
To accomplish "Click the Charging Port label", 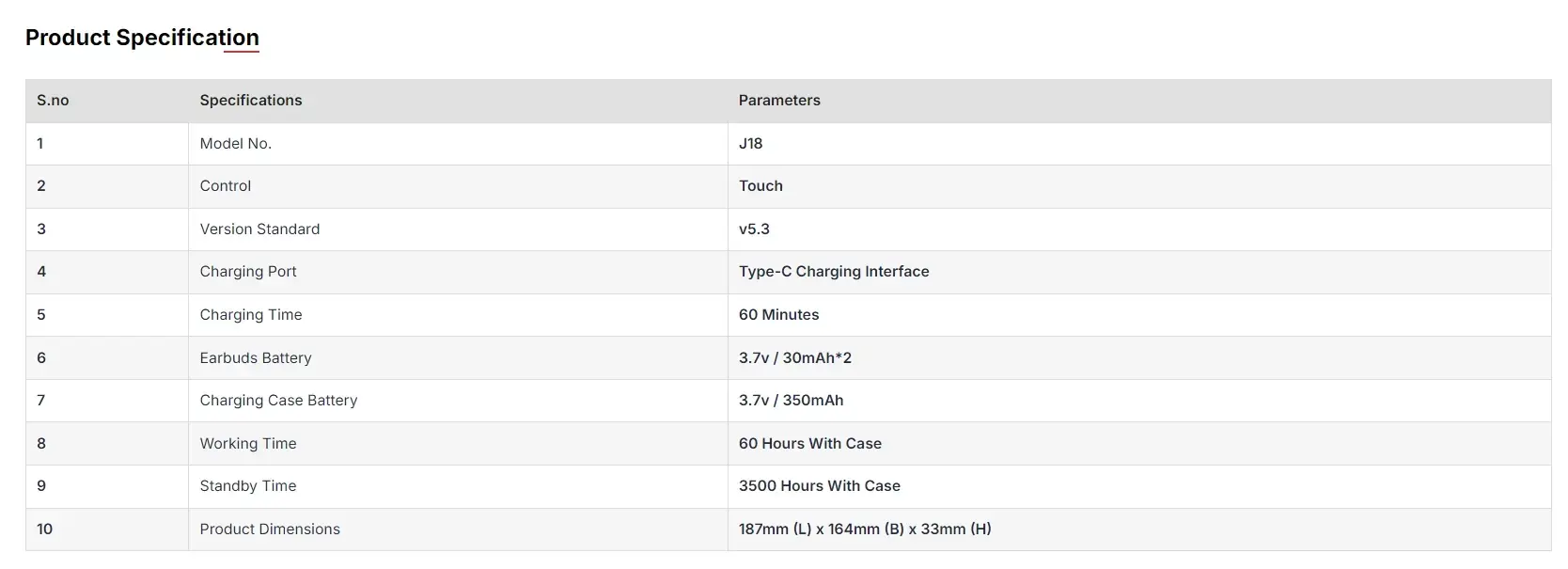I will point(248,272).
